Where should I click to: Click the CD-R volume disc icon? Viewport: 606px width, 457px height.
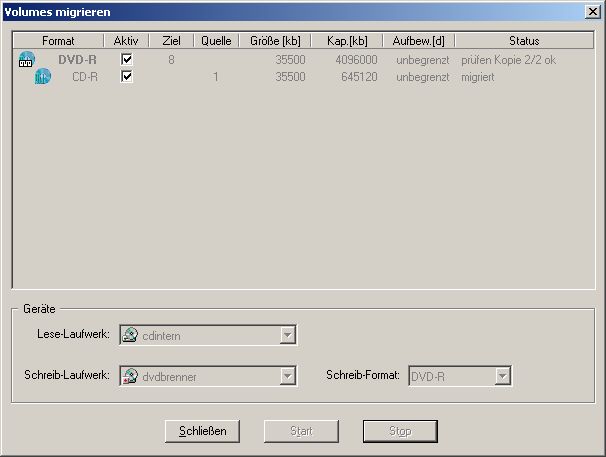tap(43, 77)
